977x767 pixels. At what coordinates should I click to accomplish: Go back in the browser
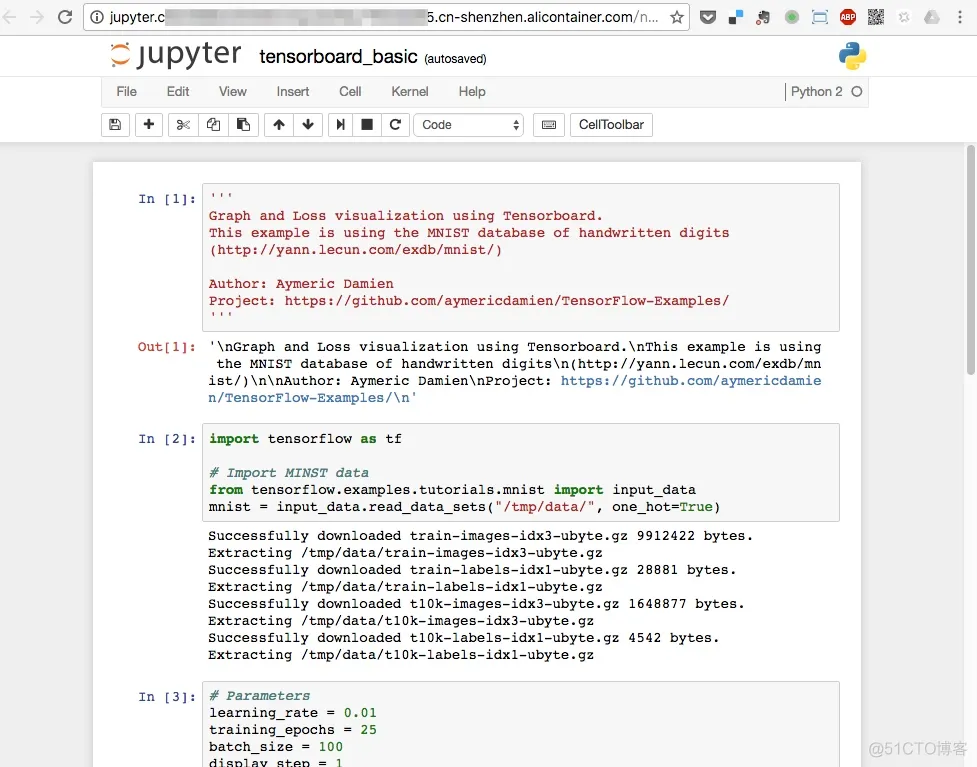click(9, 17)
